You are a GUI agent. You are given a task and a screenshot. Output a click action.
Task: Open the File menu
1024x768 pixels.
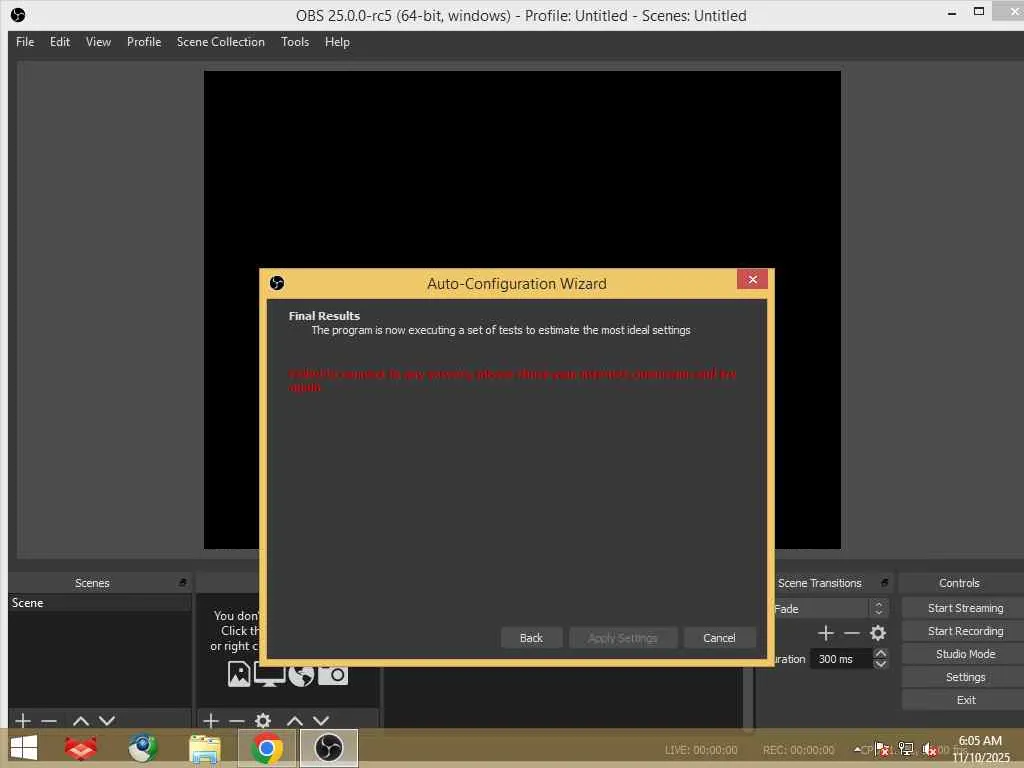25,42
